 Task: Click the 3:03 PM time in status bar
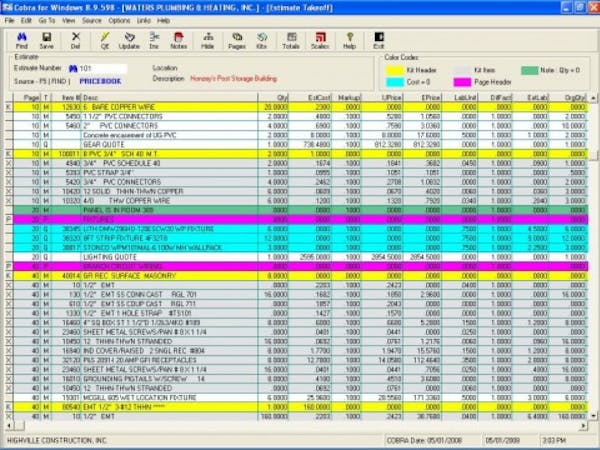point(554,441)
